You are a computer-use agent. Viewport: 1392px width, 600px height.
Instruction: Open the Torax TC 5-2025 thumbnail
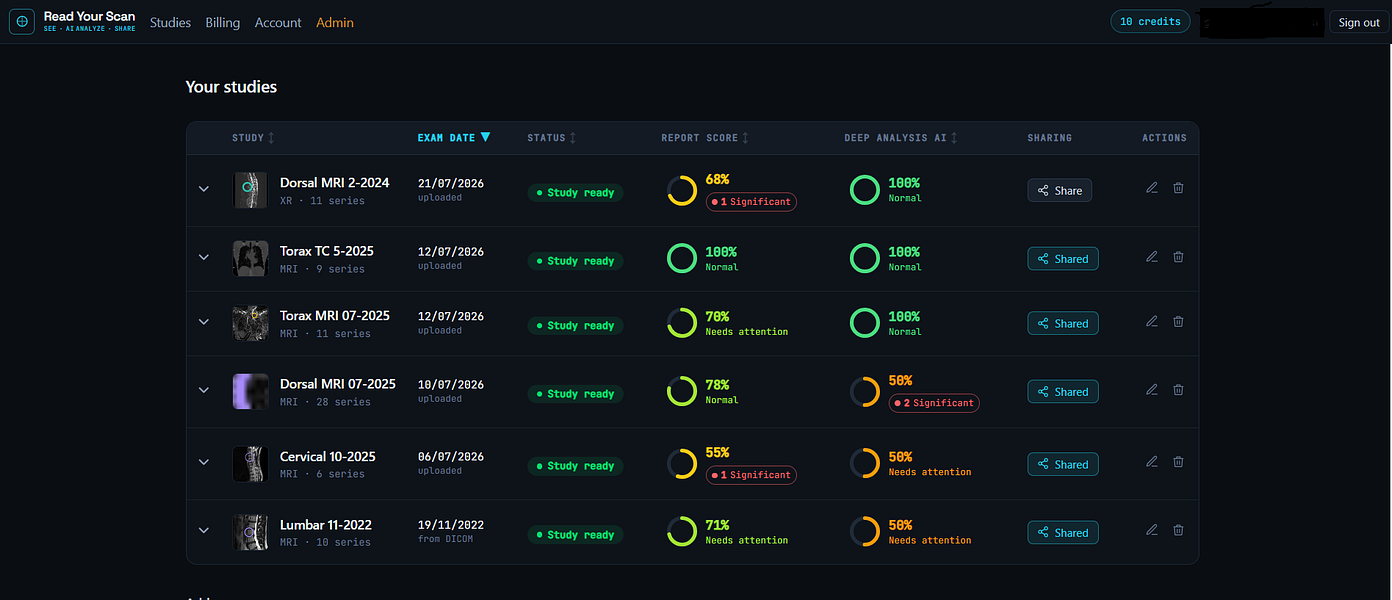(250, 258)
